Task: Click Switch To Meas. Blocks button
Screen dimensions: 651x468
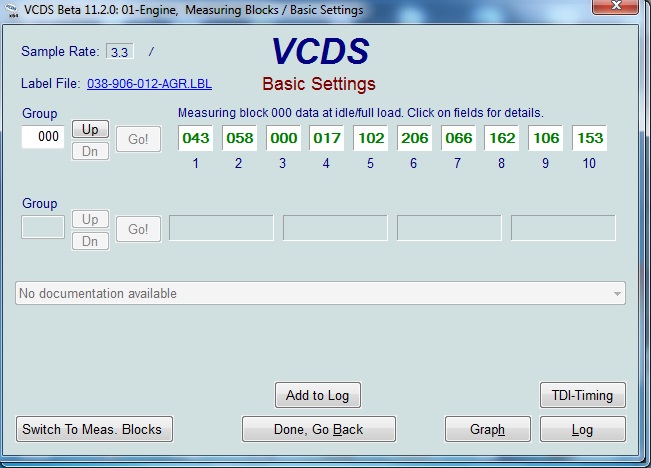Action: click(x=94, y=429)
